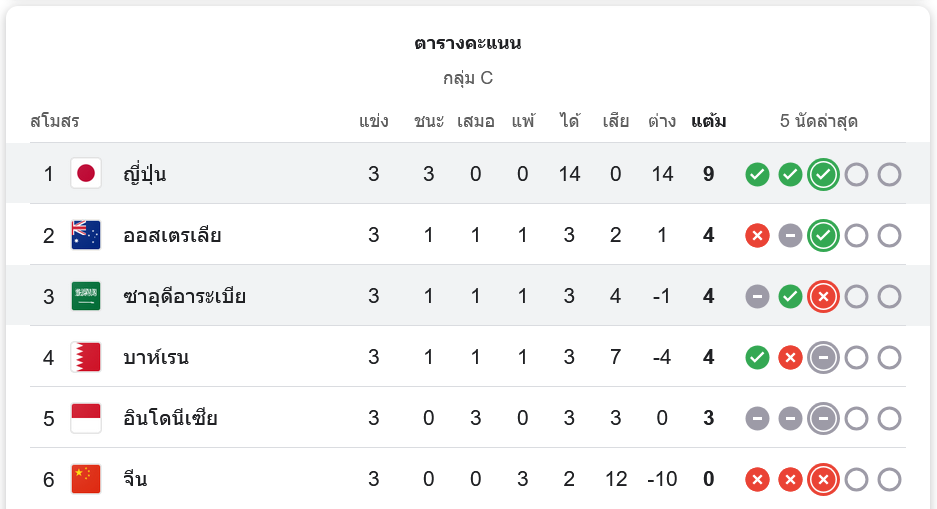Click Australia's flag icon

[86, 236]
